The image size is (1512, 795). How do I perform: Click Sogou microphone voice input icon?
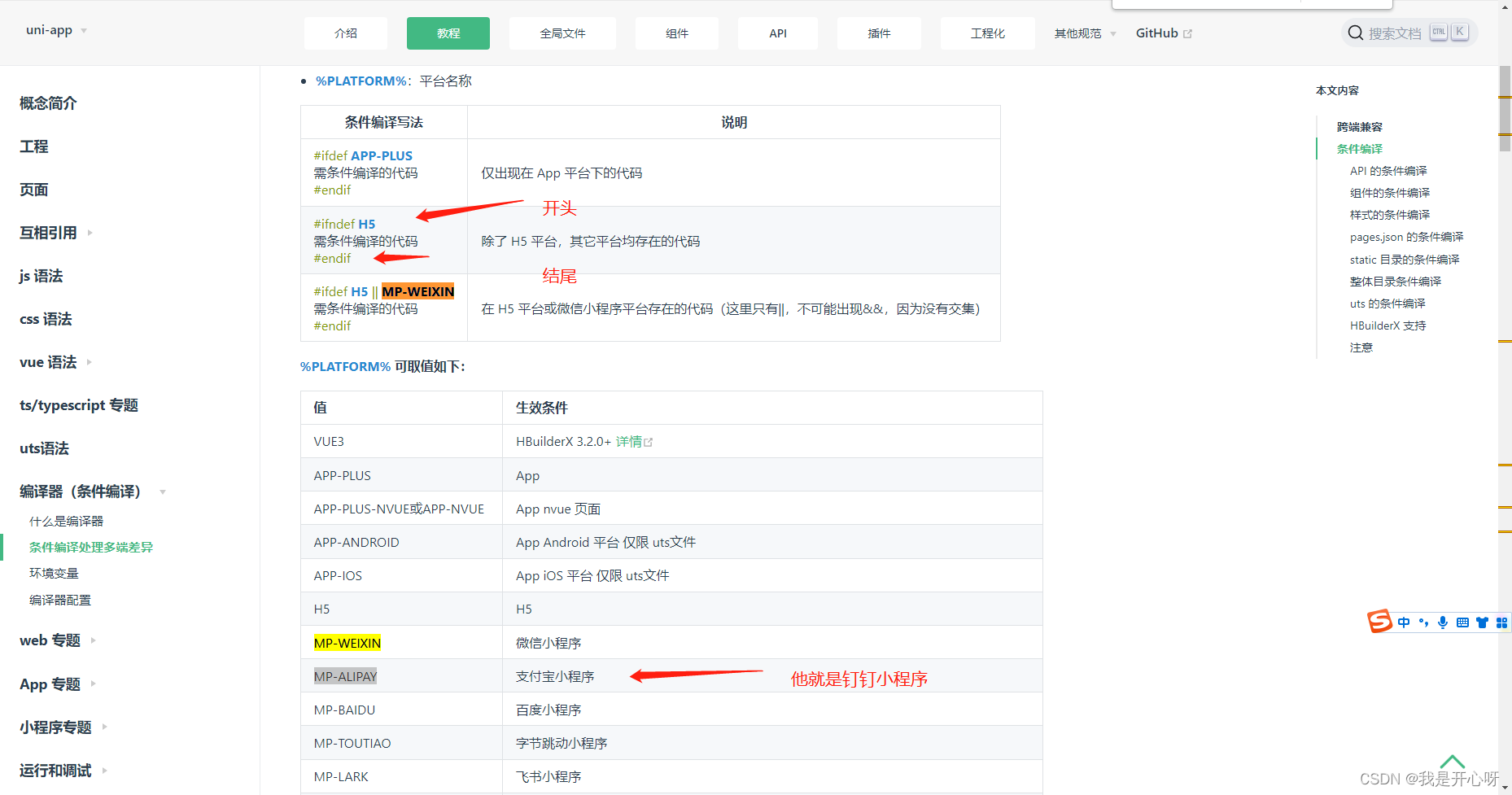pos(1443,622)
